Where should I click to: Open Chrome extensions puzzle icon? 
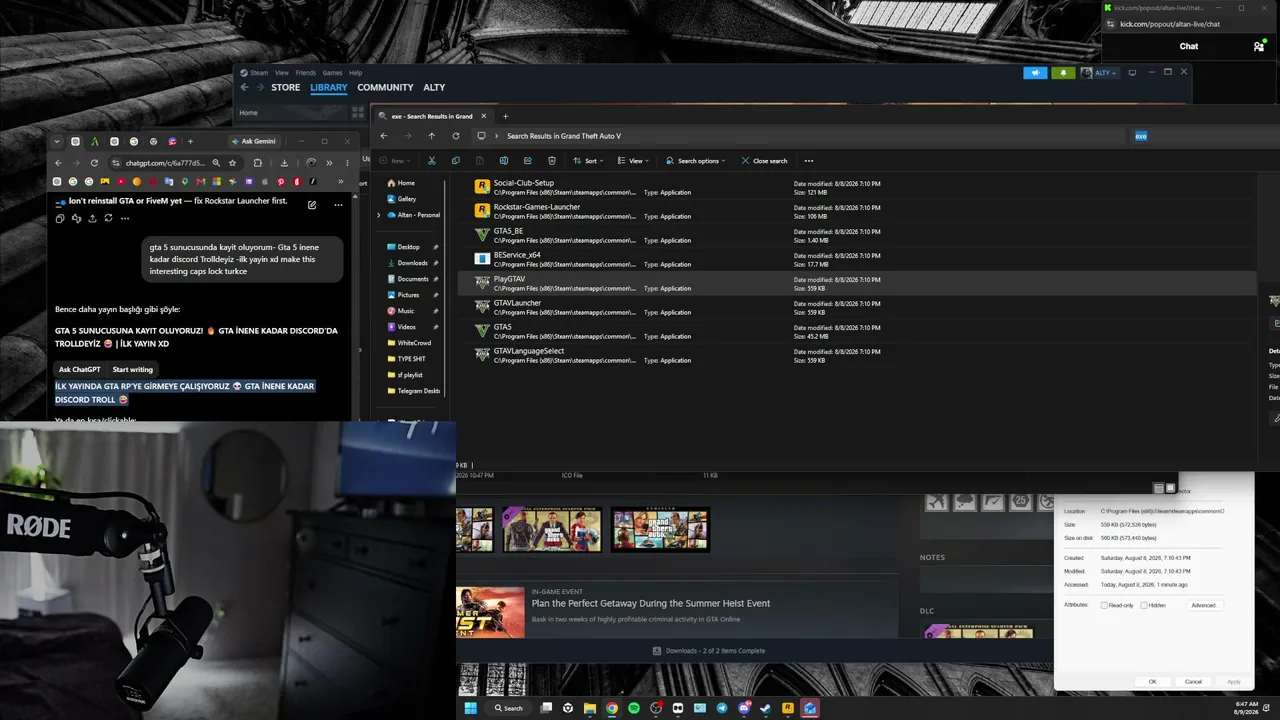coord(258,163)
